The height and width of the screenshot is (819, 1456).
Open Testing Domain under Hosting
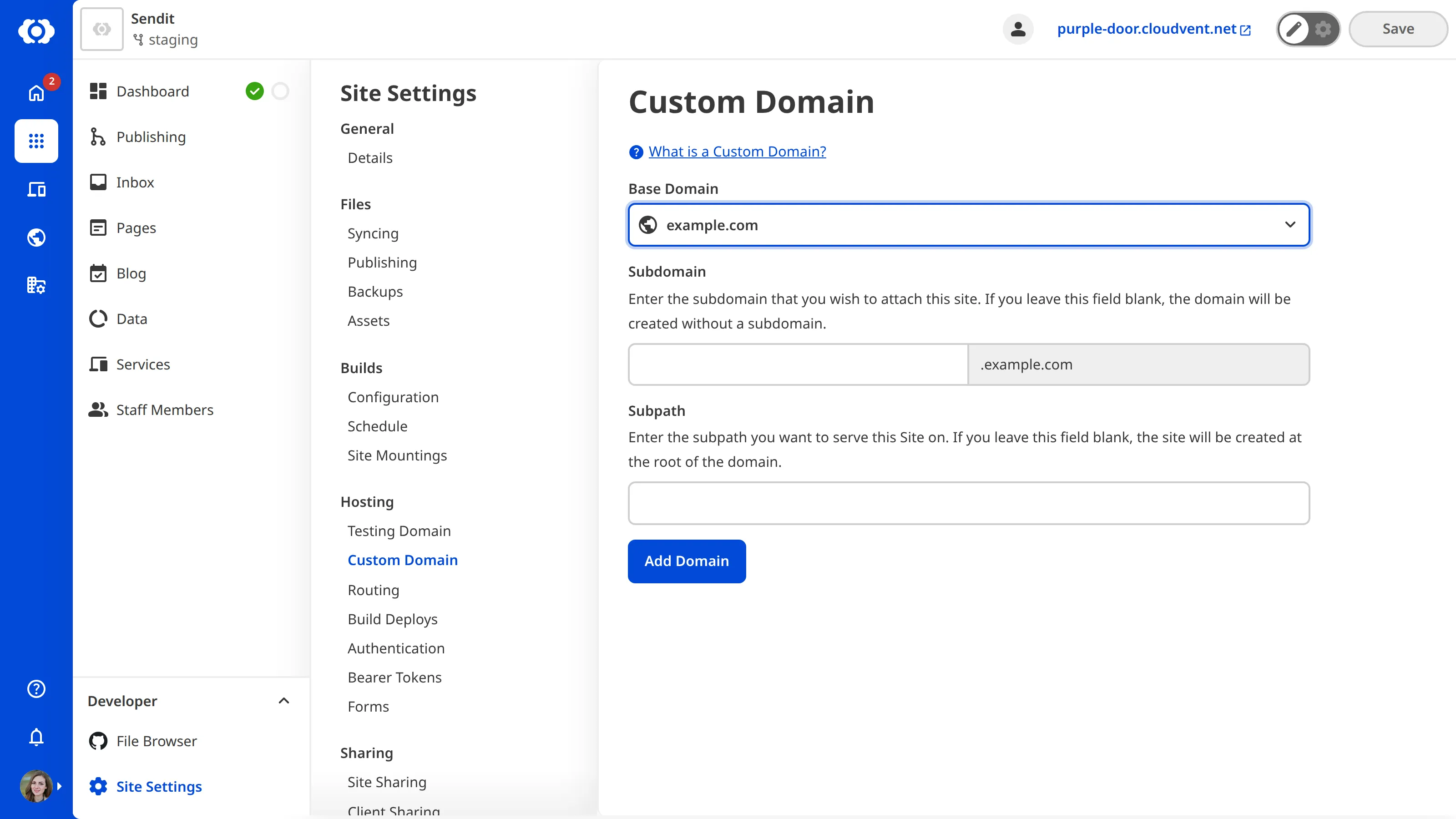399,531
